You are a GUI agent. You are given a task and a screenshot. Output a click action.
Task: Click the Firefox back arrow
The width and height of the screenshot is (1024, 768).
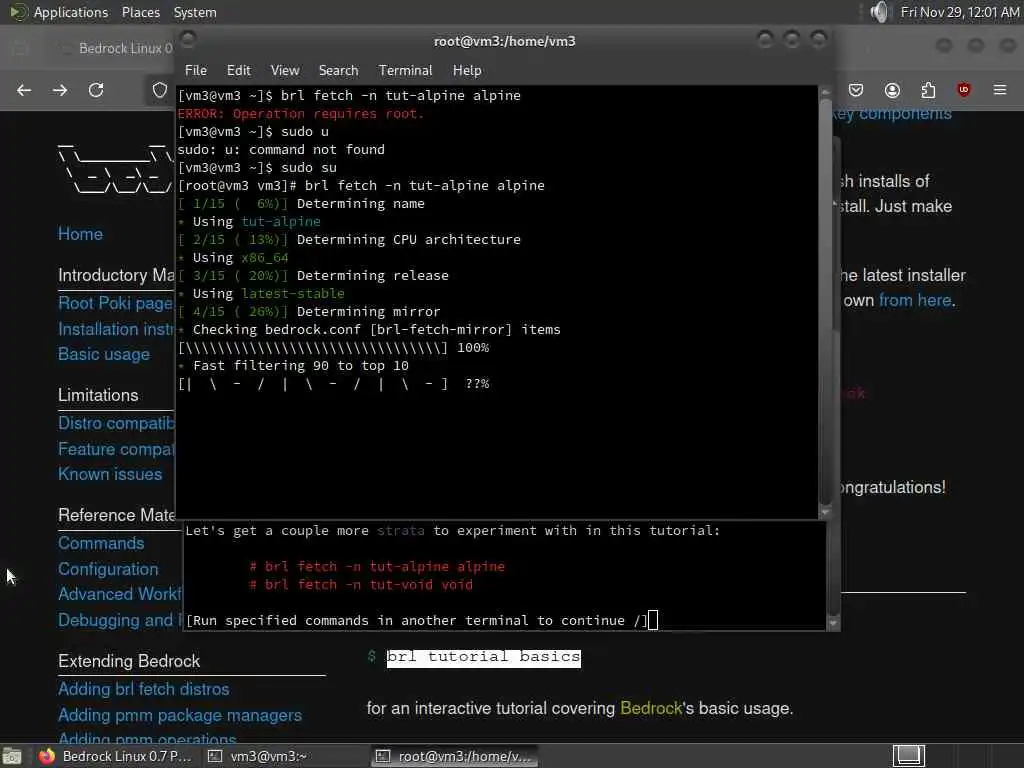pos(24,90)
